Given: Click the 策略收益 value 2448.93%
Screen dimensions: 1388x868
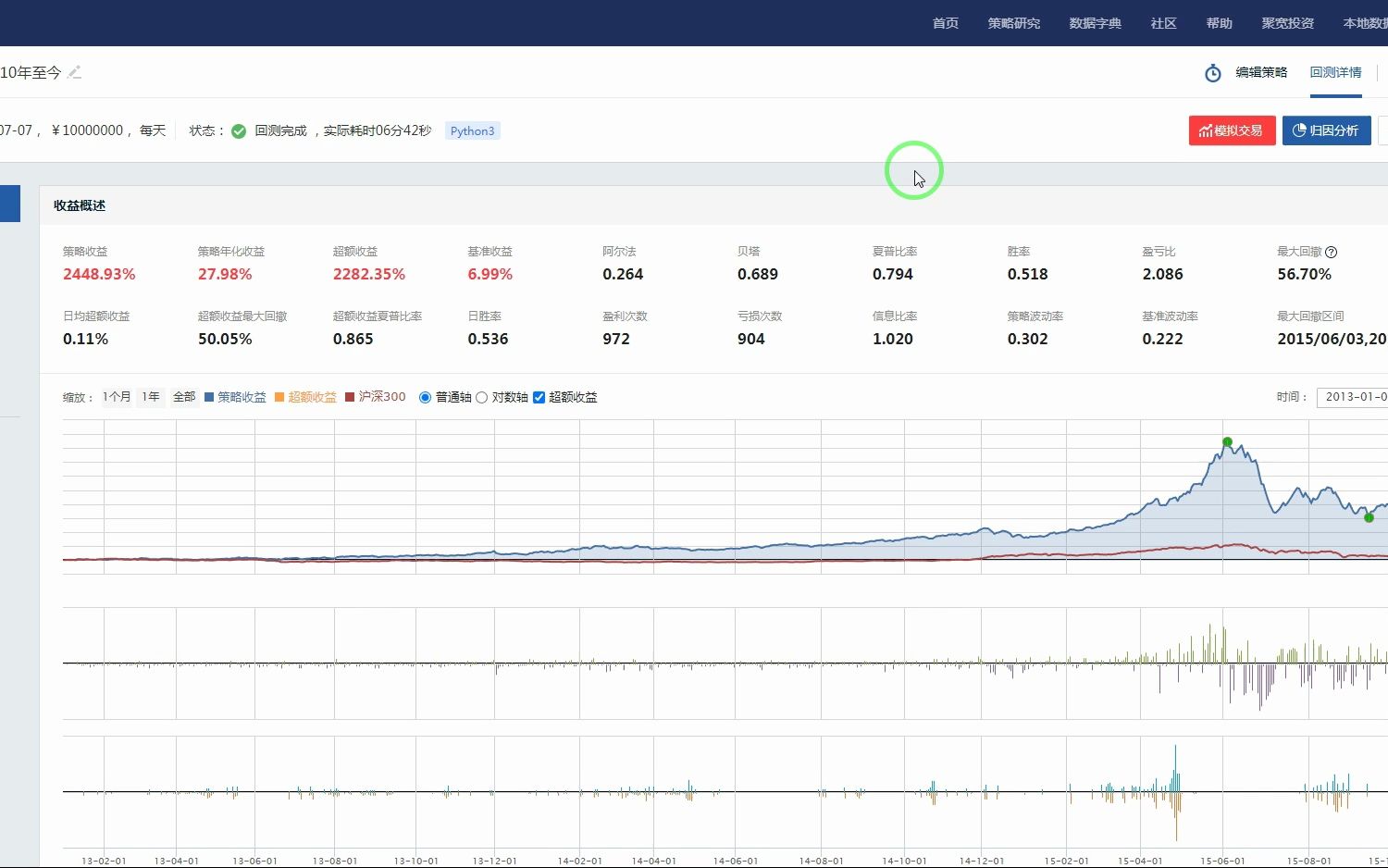Looking at the screenshot, I should [99, 274].
